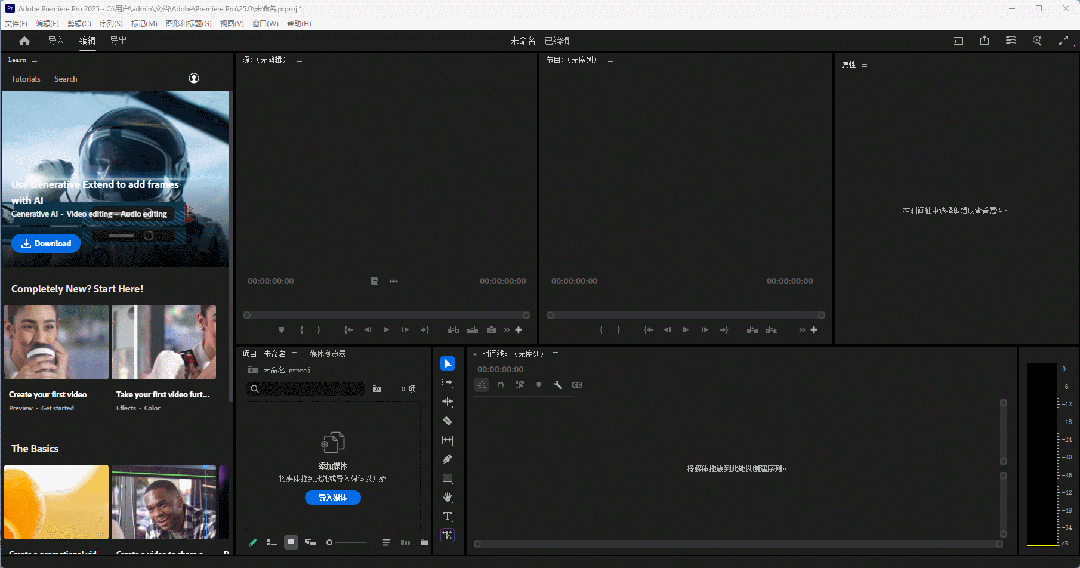
Task: Click Mark In in the Program monitor
Action: coord(601,330)
